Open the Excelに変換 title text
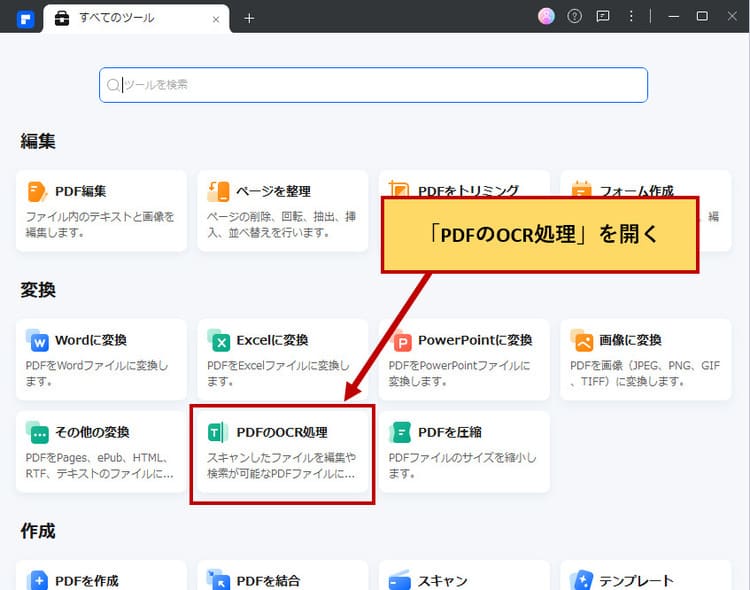This screenshot has height=590, width=750. tap(272, 340)
